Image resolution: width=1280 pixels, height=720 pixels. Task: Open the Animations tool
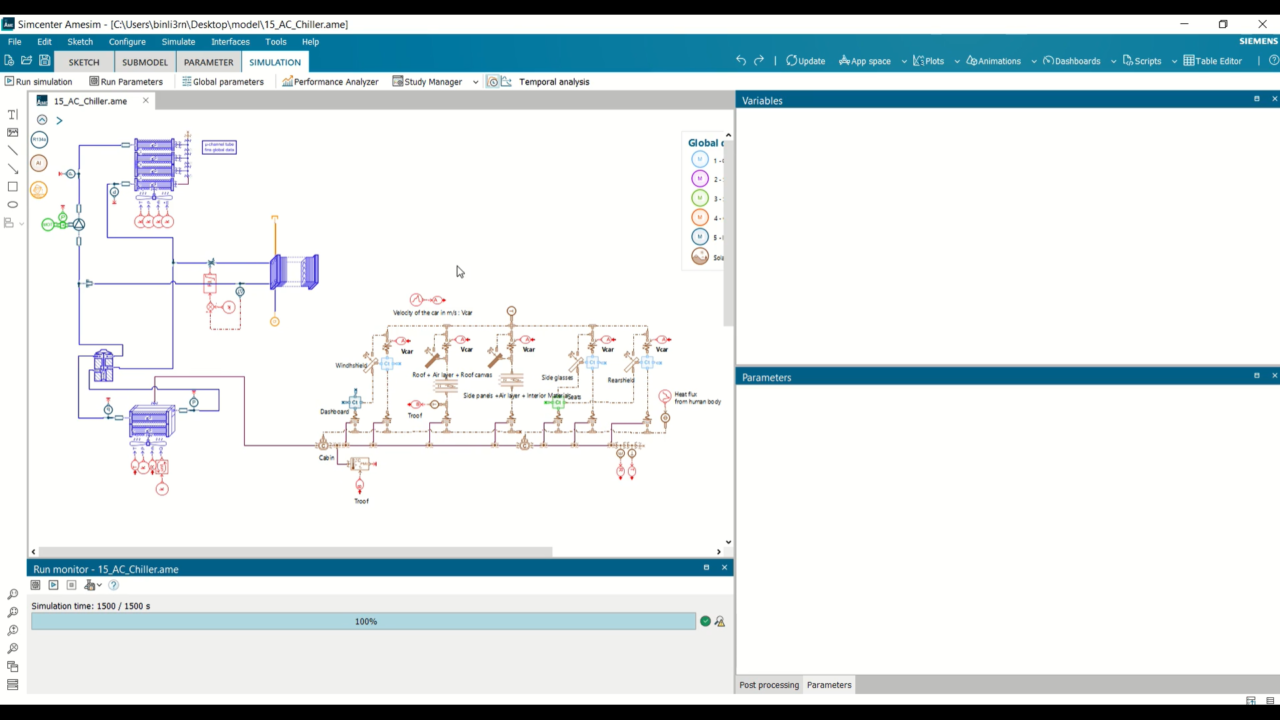(994, 61)
